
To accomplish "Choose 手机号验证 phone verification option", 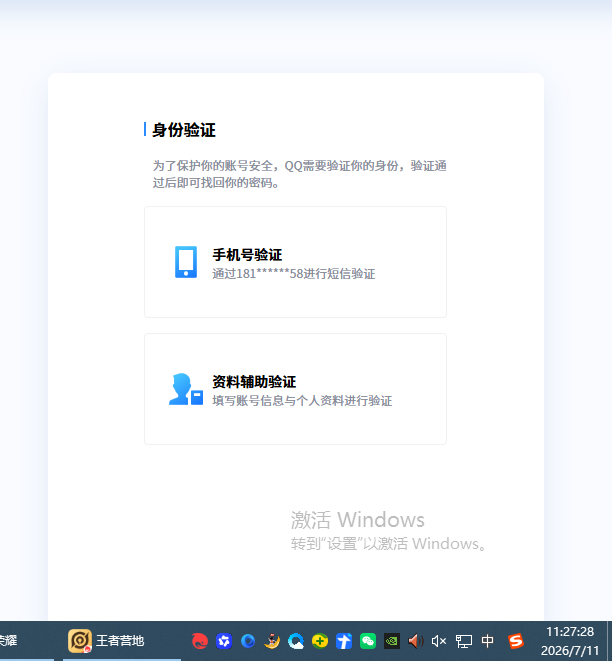I will 295,262.
